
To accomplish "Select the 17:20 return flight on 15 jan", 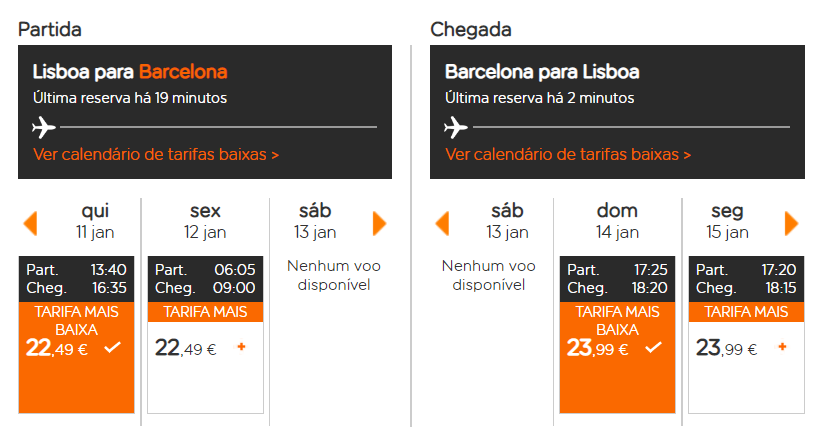I will pyautogui.click(x=746, y=335).
